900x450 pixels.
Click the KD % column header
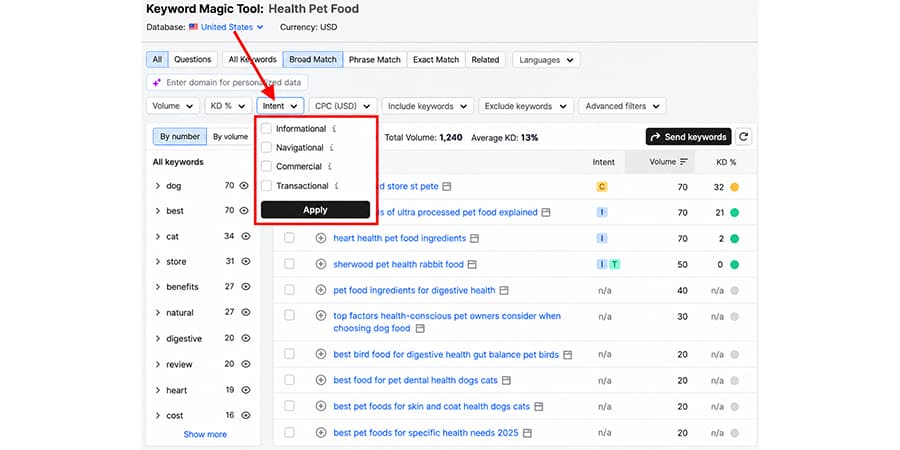point(726,162)
